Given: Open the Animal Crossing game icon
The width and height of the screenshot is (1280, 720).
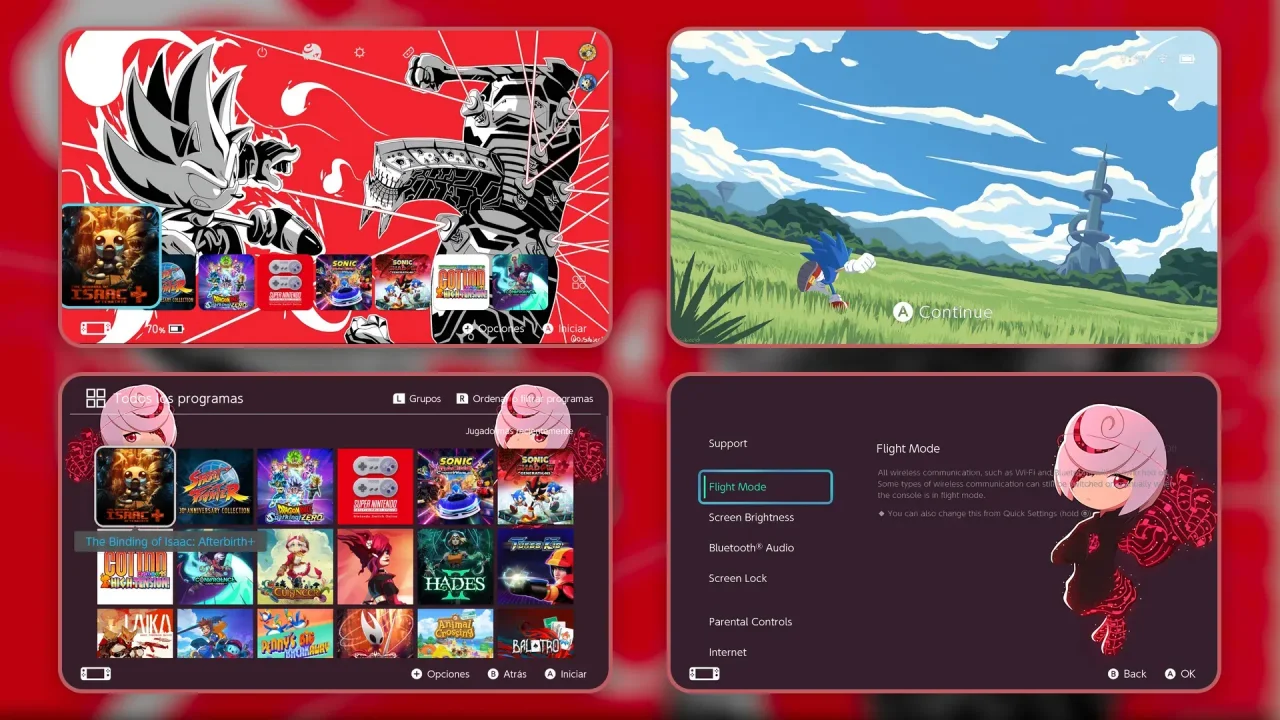Looking at the screenshot, I should [x=455, y=633].
